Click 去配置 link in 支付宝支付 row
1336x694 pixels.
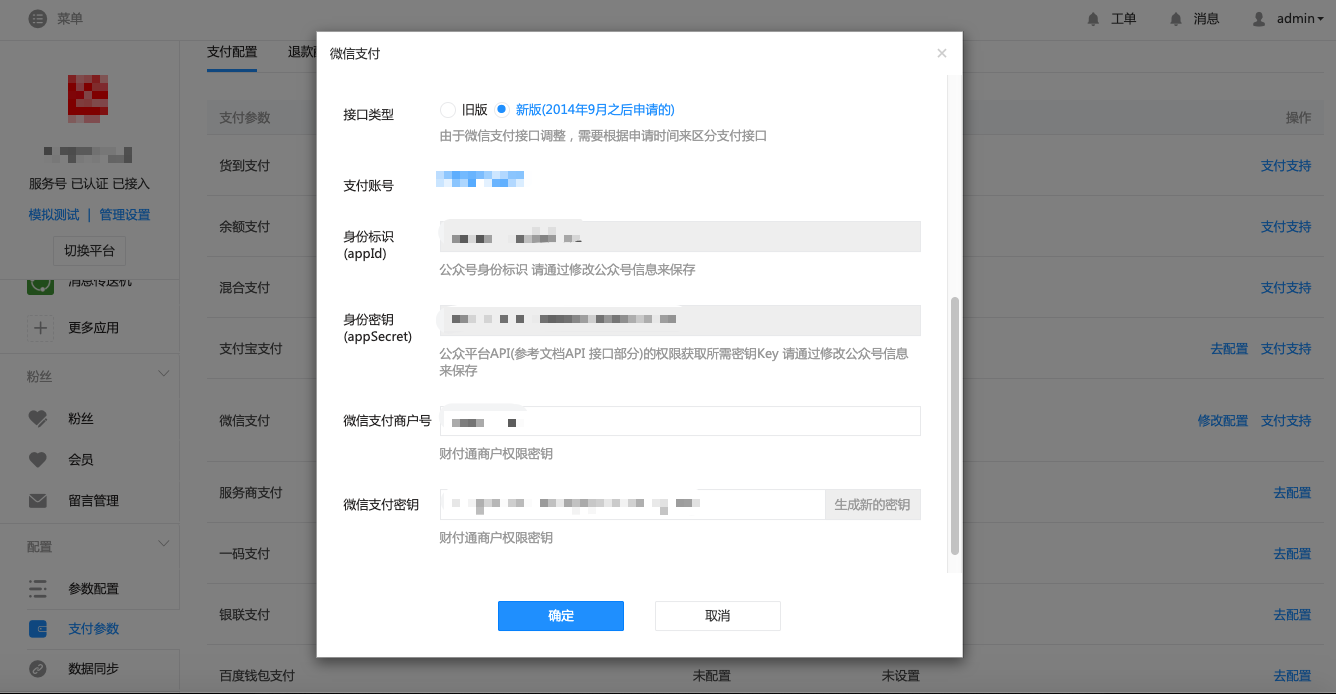(1229, 349)
